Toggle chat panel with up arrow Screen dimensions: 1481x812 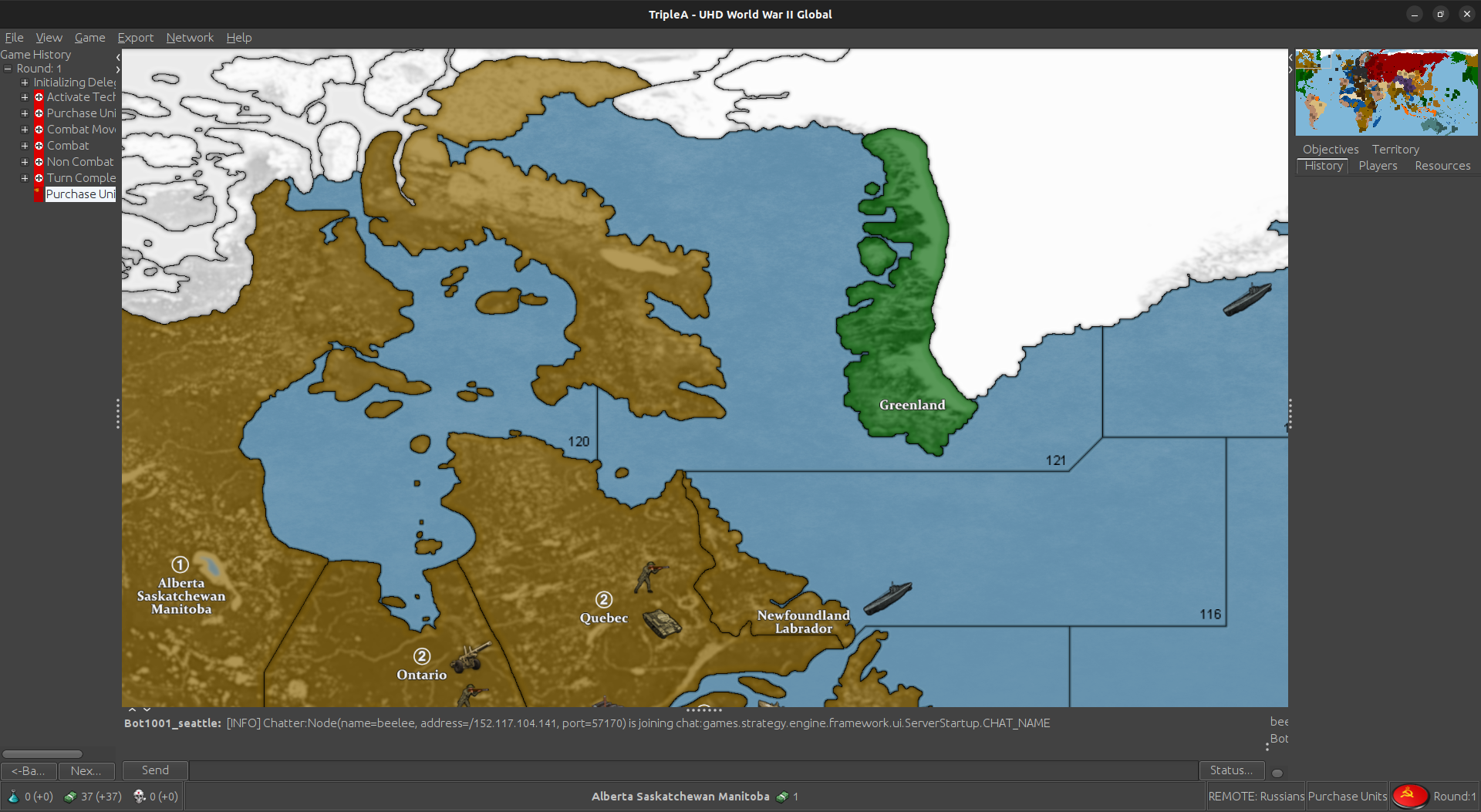(x=132, y=709)
